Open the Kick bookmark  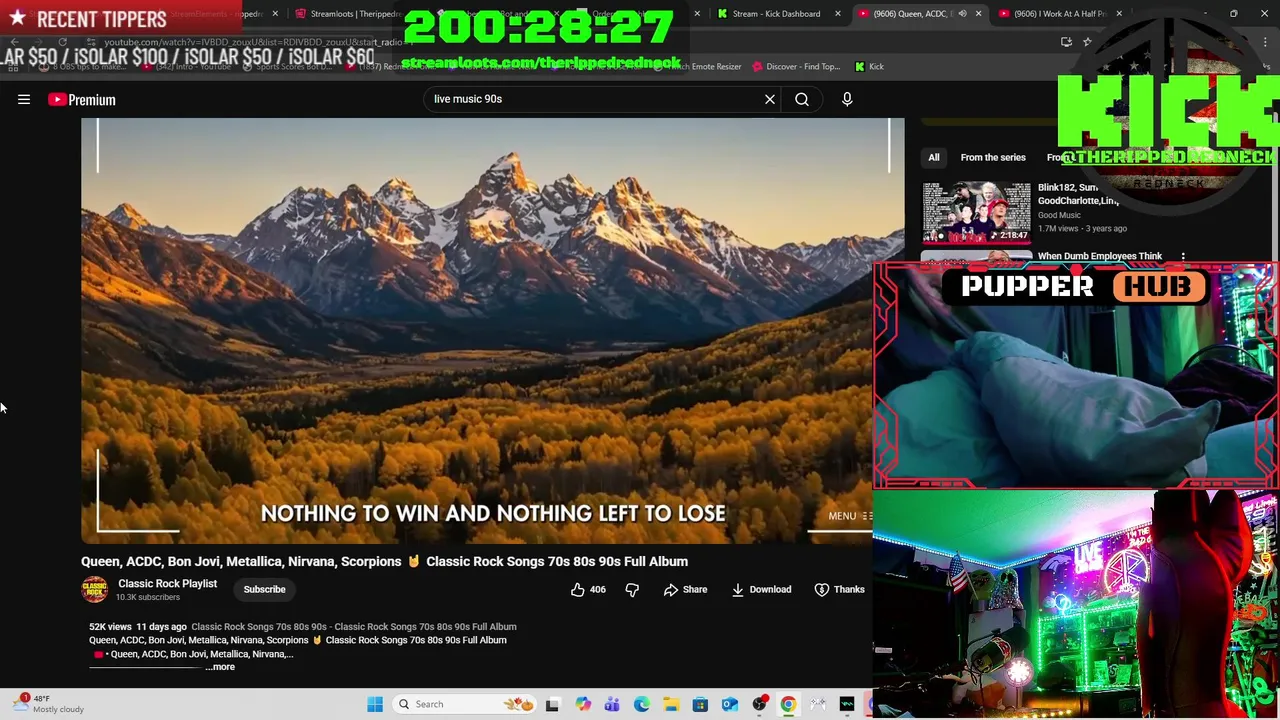[869, 67]
